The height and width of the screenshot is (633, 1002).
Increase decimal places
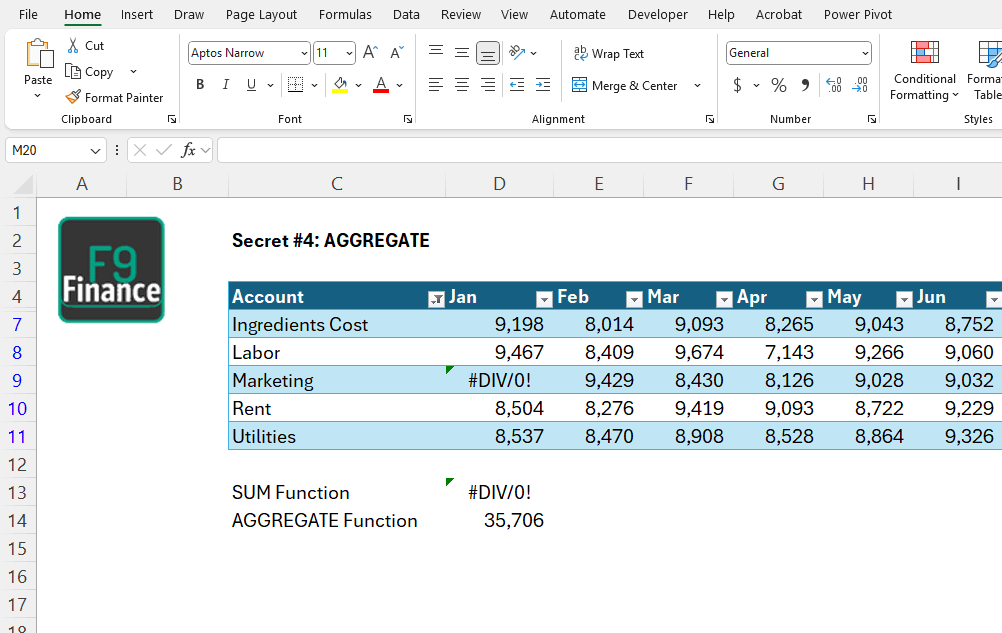833,85
